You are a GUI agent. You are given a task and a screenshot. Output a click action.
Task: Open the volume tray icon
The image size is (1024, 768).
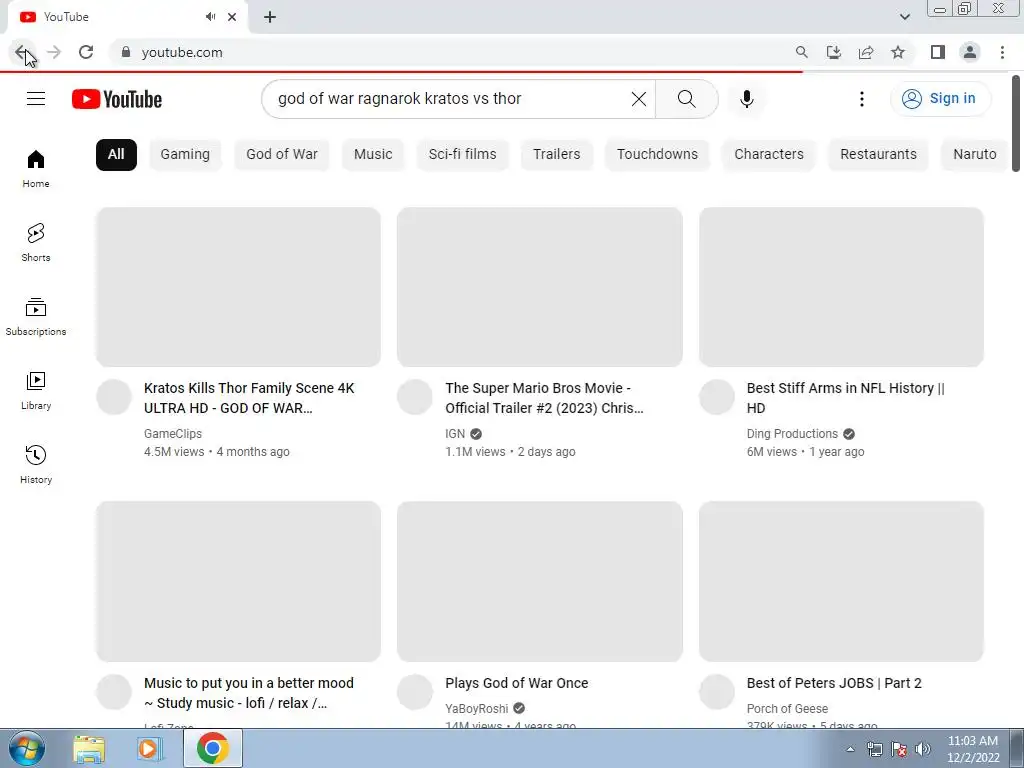[923, 749]
